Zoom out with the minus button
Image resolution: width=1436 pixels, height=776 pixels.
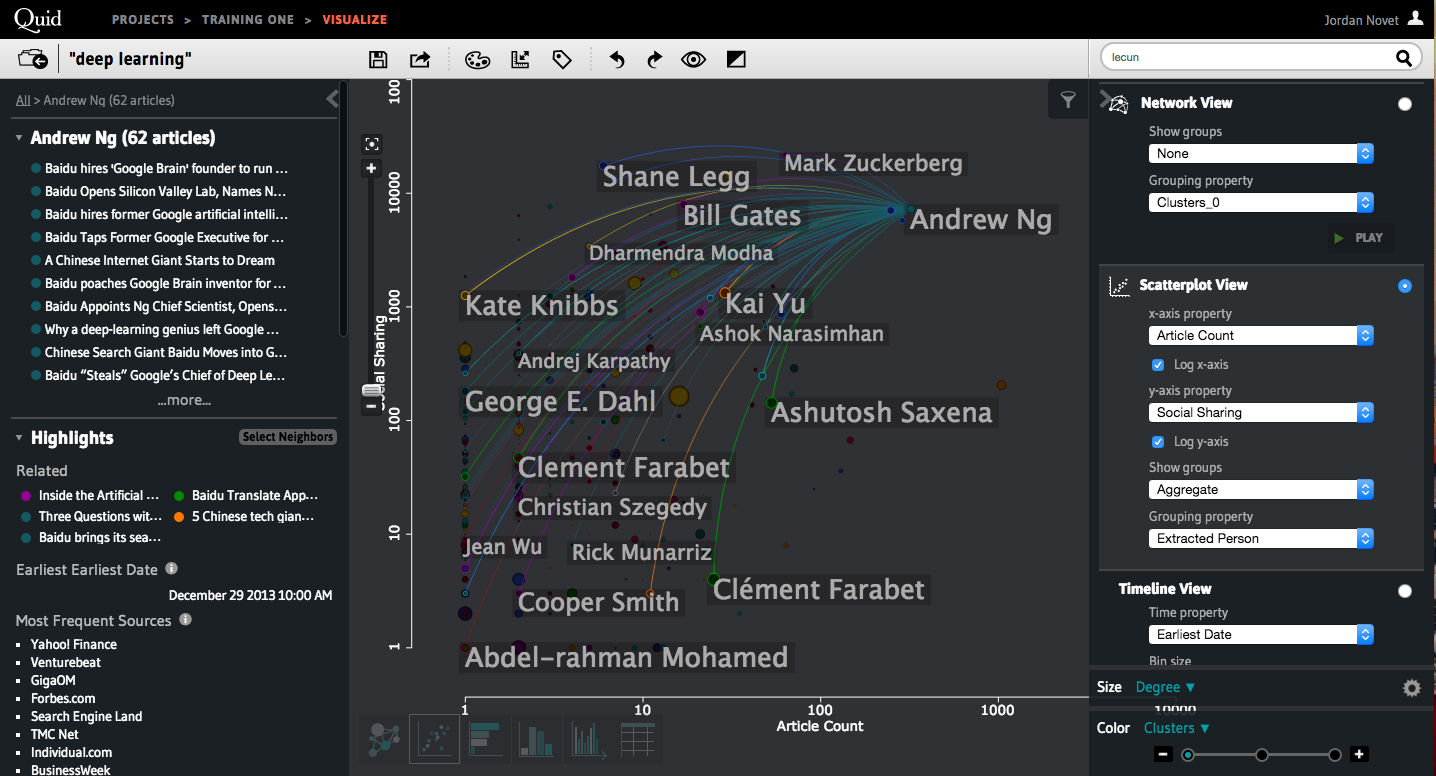coord(371,406)
